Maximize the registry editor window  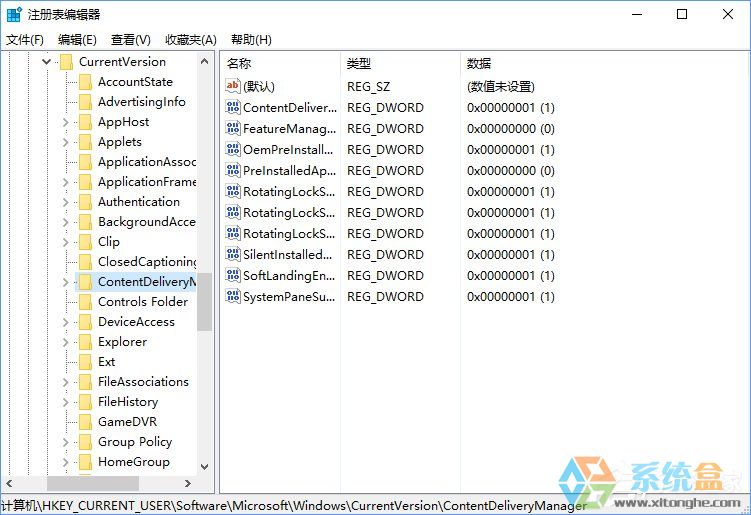(x=682, y=14)
